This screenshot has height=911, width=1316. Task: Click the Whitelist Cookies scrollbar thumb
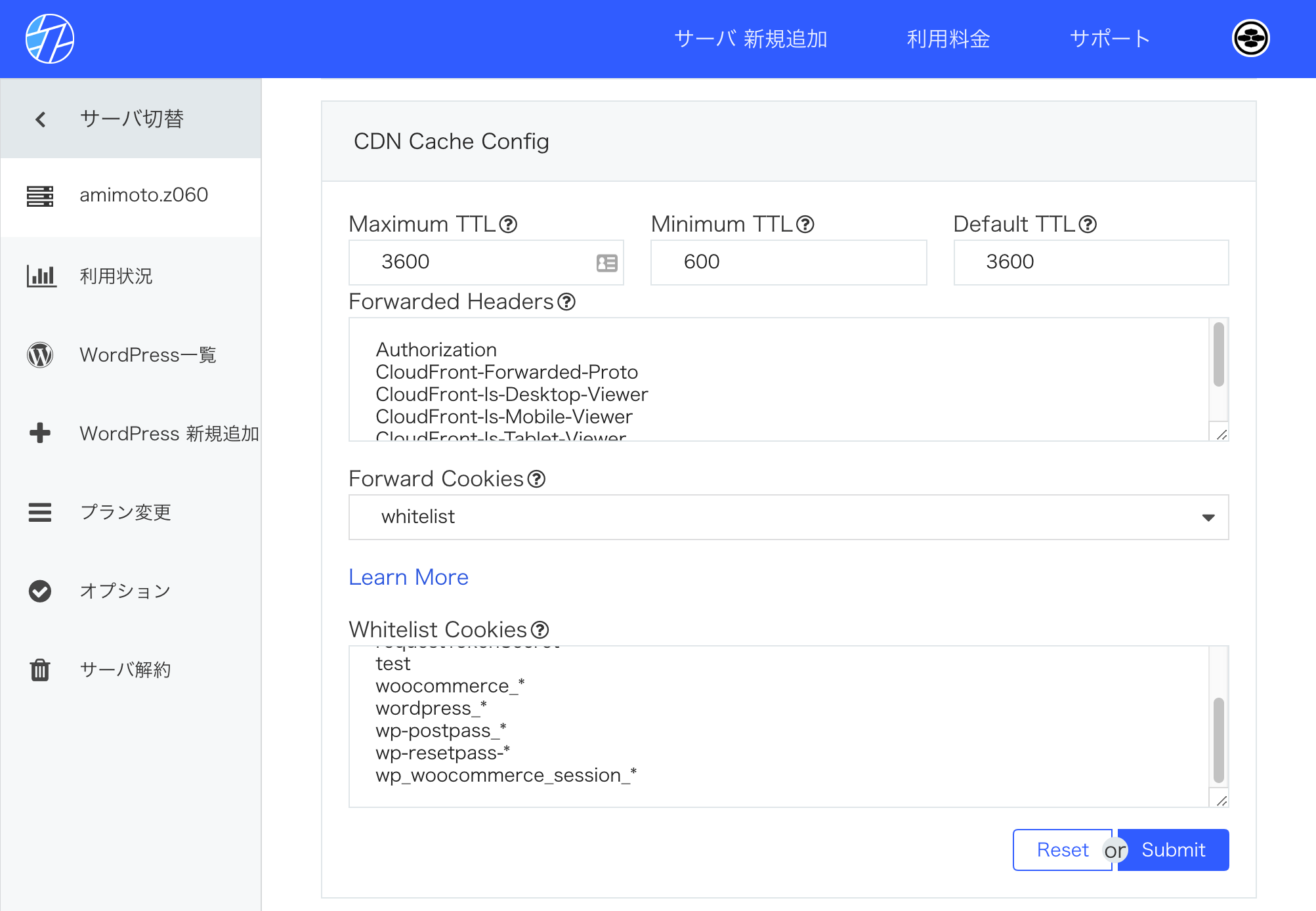(1219, 740)
